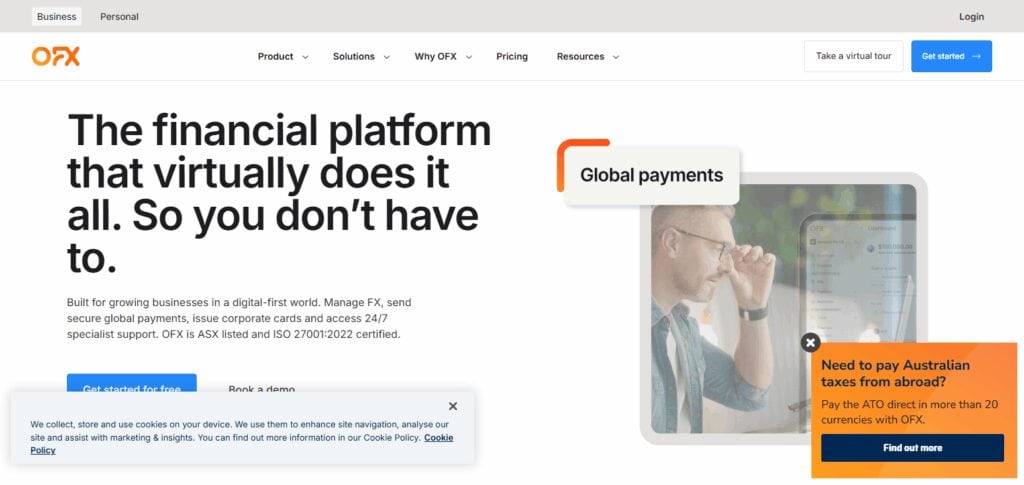This screenshot has height=485, width=1024.
Task: Go to the Pricing page
Action: coord(512,57)
